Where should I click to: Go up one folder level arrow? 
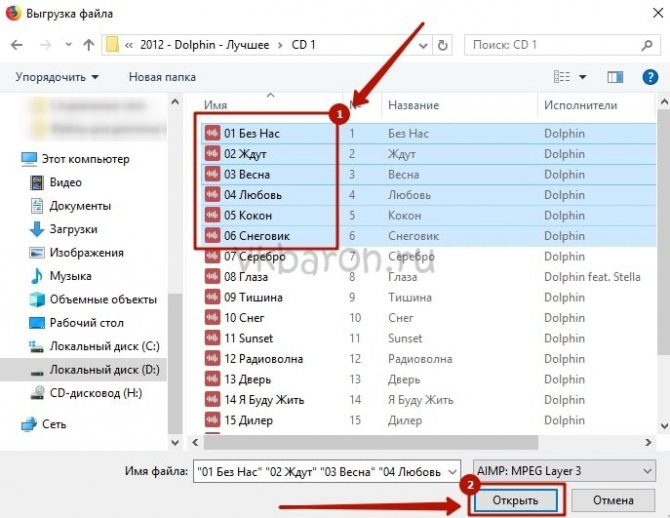click(88, 44)
